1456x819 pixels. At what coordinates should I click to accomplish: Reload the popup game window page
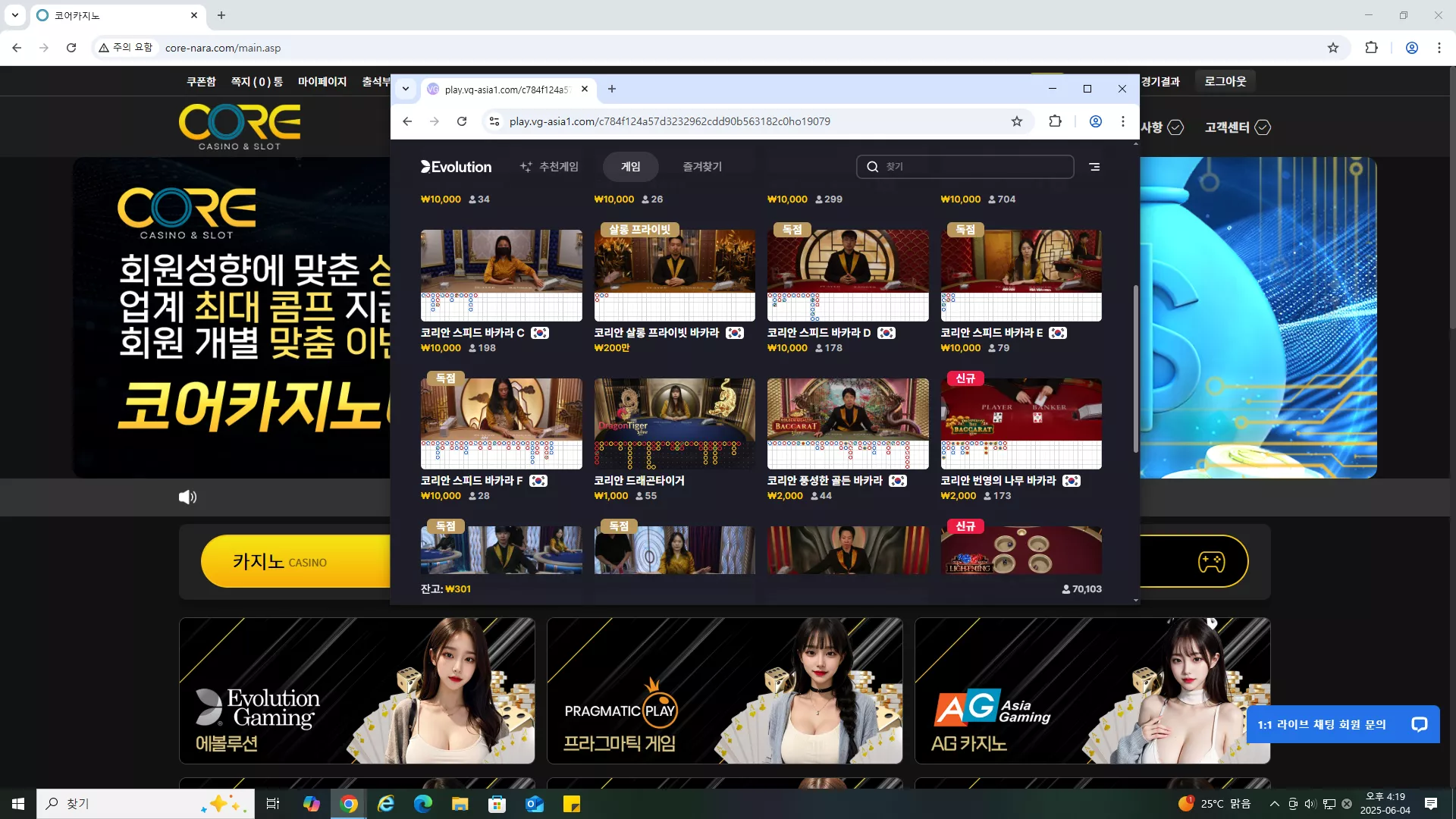coord(462,121)
